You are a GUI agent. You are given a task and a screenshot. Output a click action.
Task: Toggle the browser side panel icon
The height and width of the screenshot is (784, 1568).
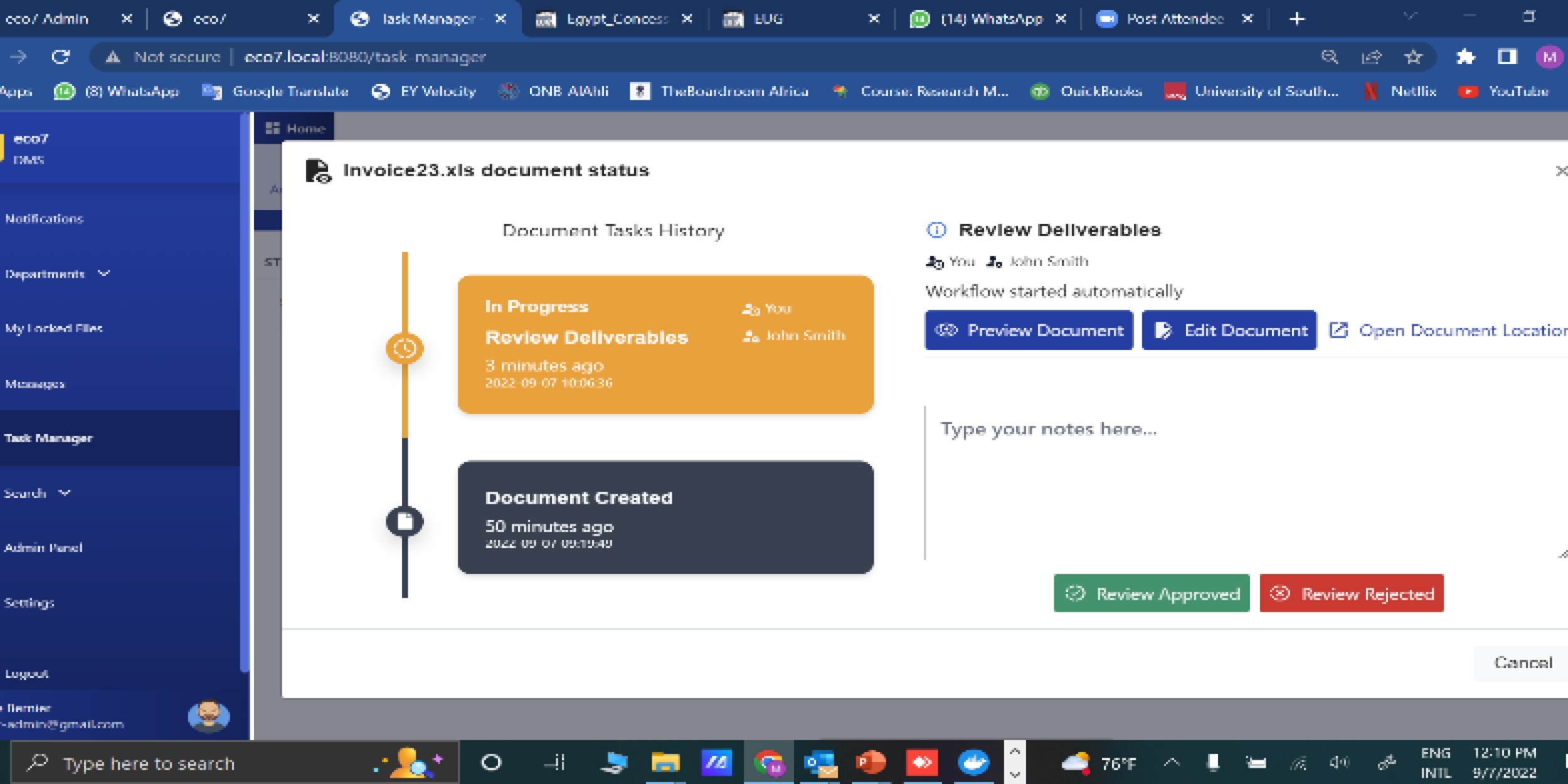coord(1507,57)
